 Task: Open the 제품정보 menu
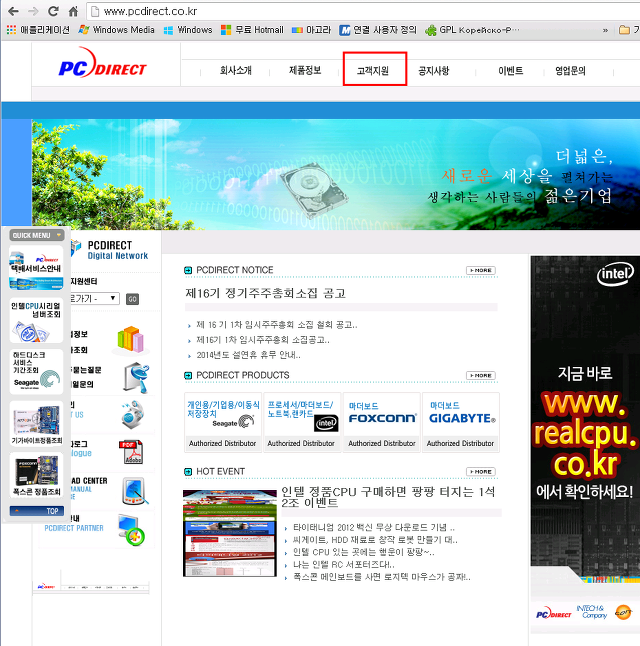(305, 70)
